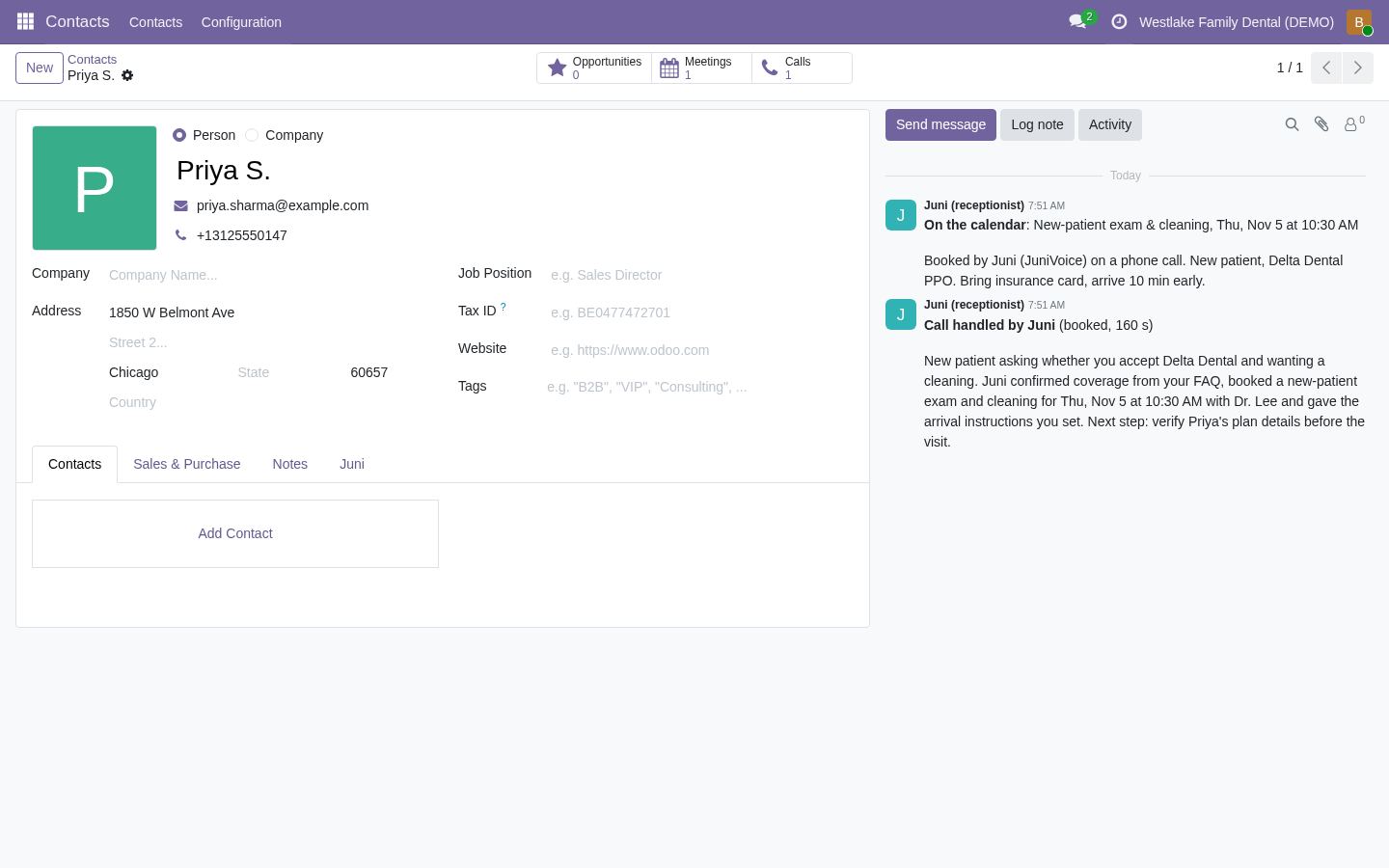Select the Person radio button
1389x868 pixels.
179,135
